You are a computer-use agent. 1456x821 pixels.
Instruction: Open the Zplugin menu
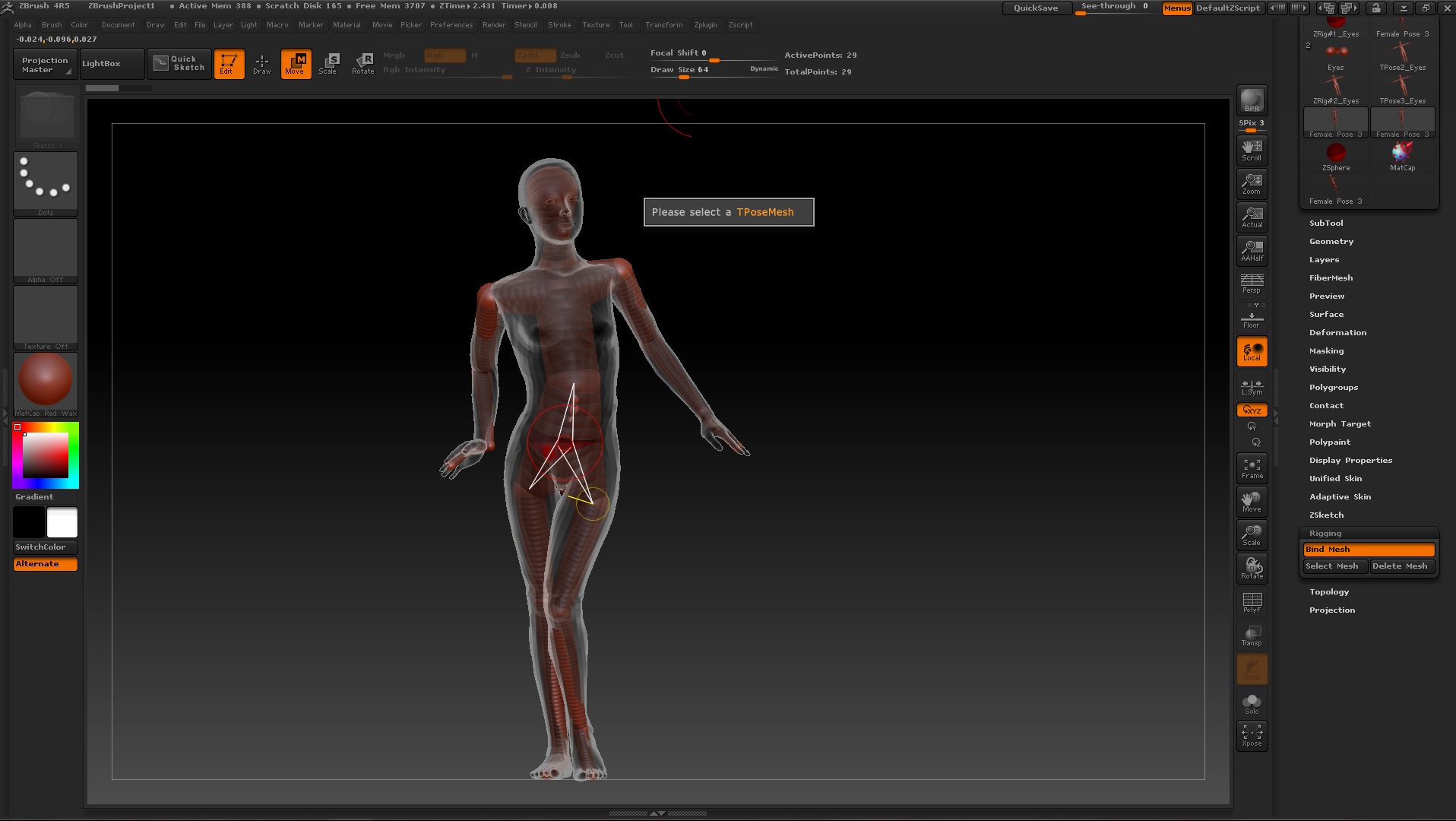pyautogui.click(x=705, y=25)
